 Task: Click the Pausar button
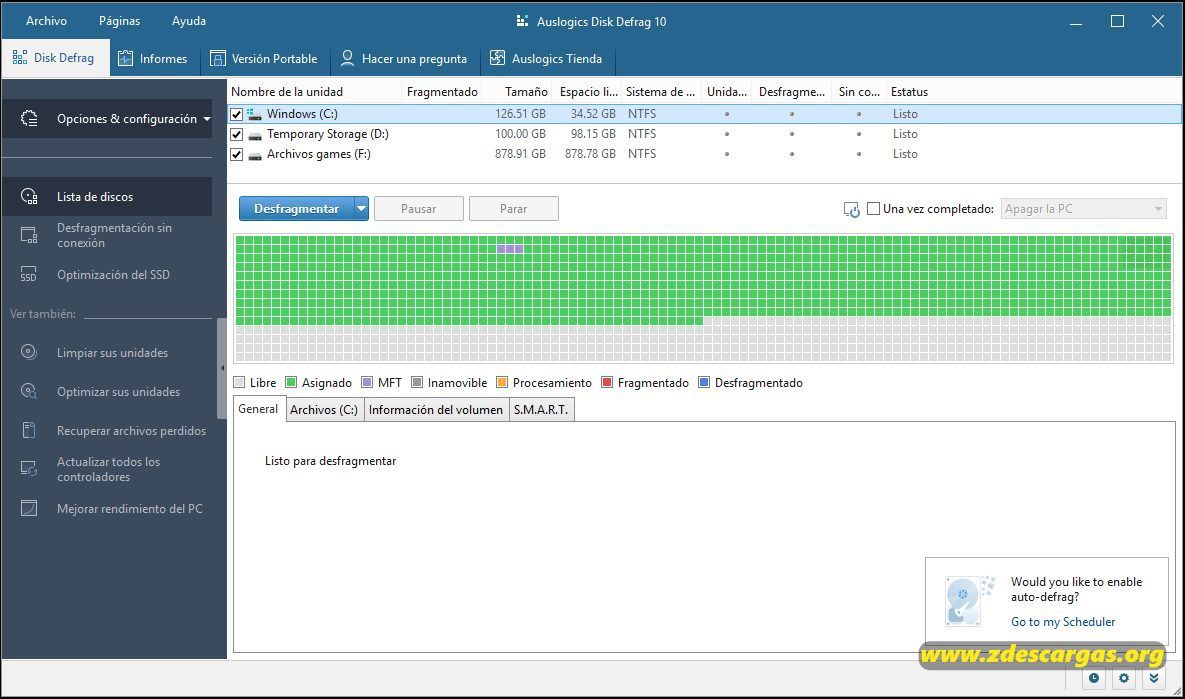(419, 209)
